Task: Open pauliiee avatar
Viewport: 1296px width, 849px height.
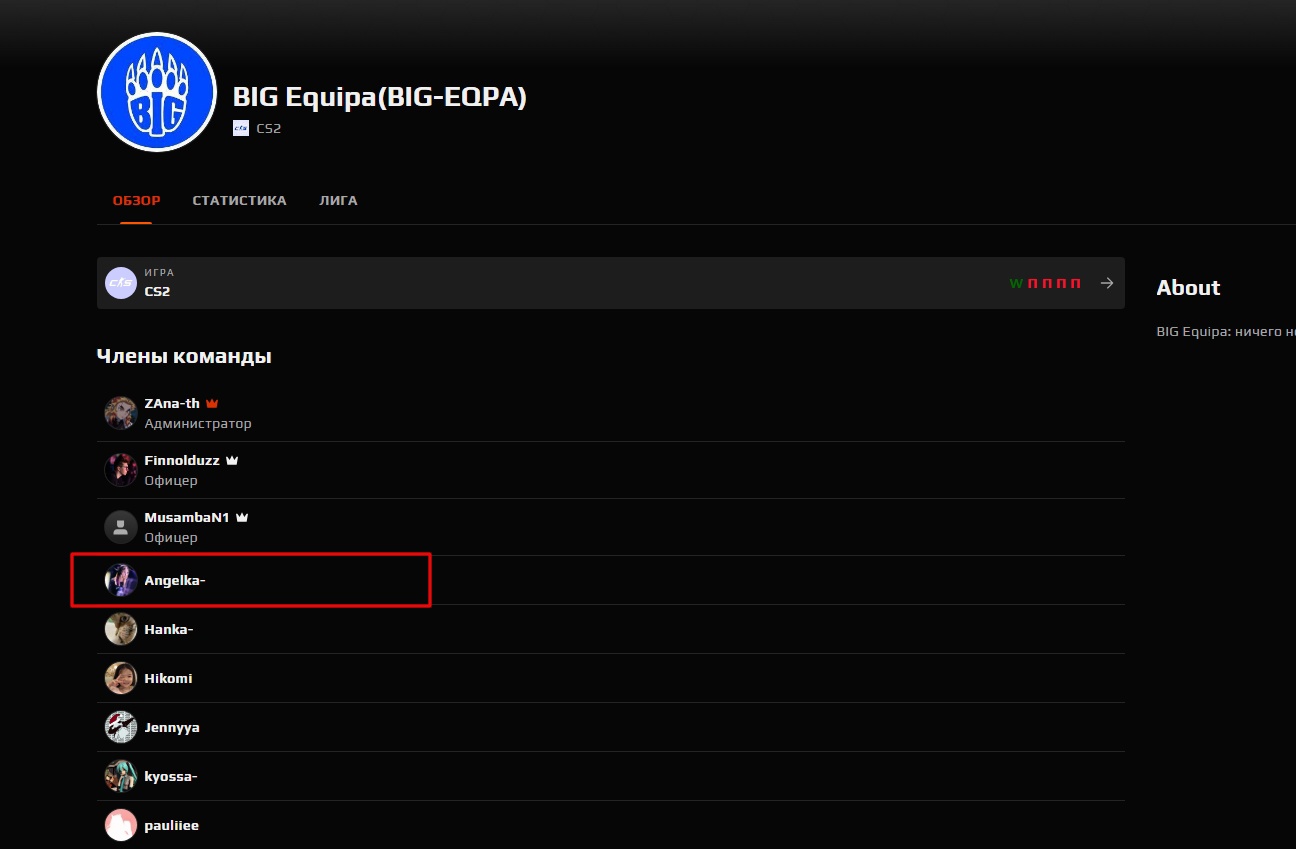Action: pyautogui.click(x=121, y=825)
